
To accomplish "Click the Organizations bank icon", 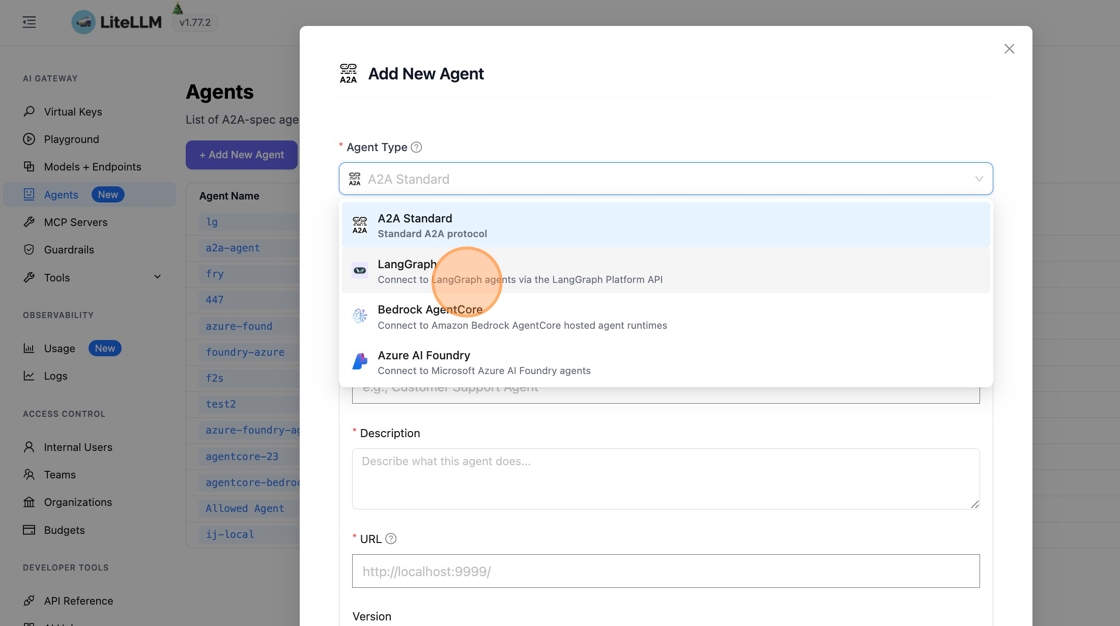I will coord(29,502).
